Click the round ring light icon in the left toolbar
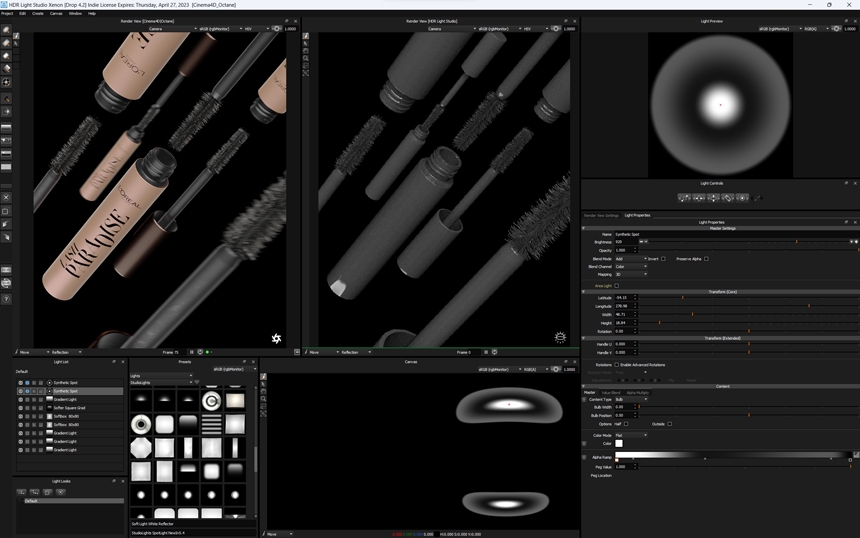This screenshot has width=860, height=538. [6, 82]
